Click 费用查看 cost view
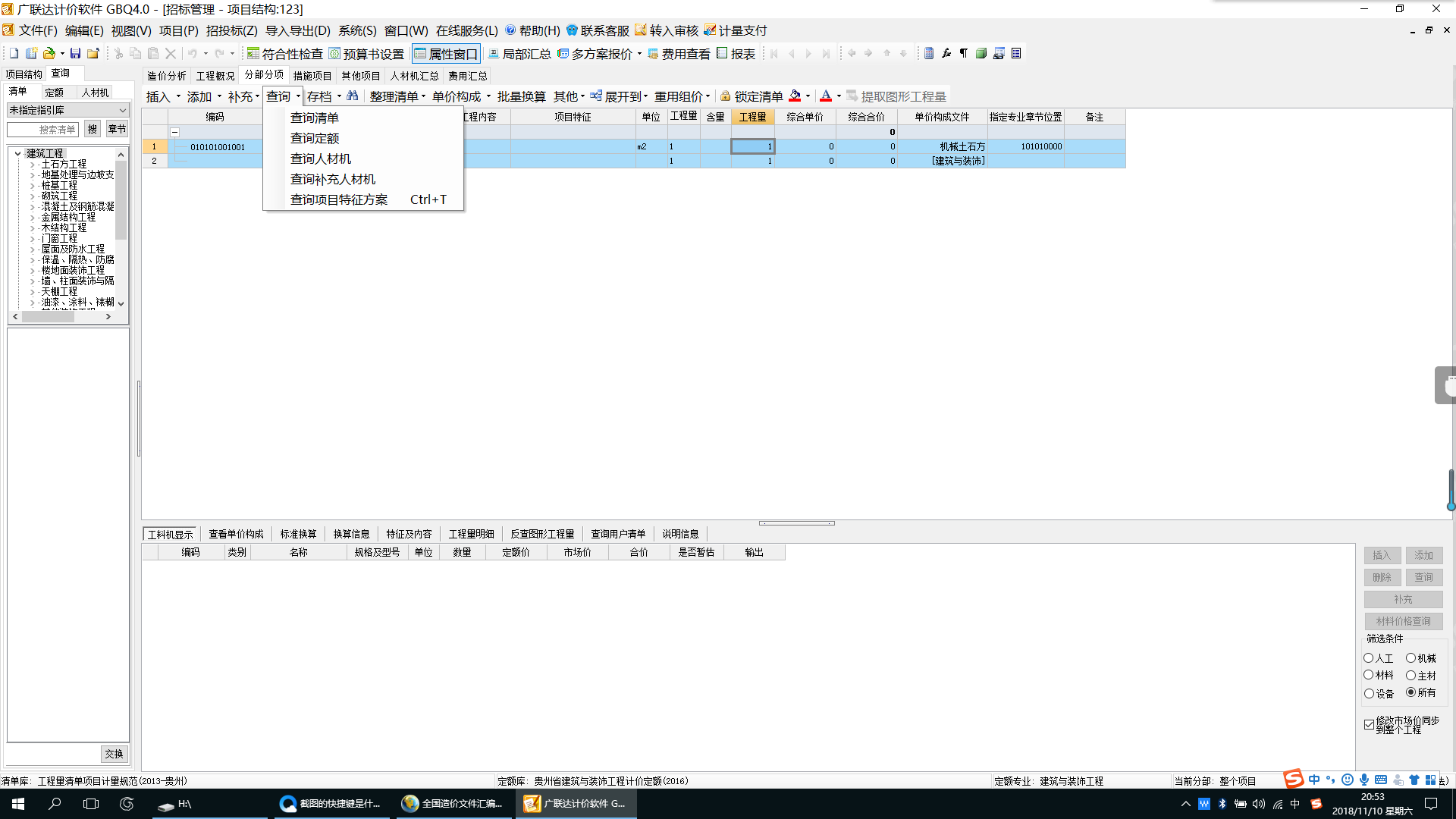Screen dimensions: 1456x819 [679, 54]
